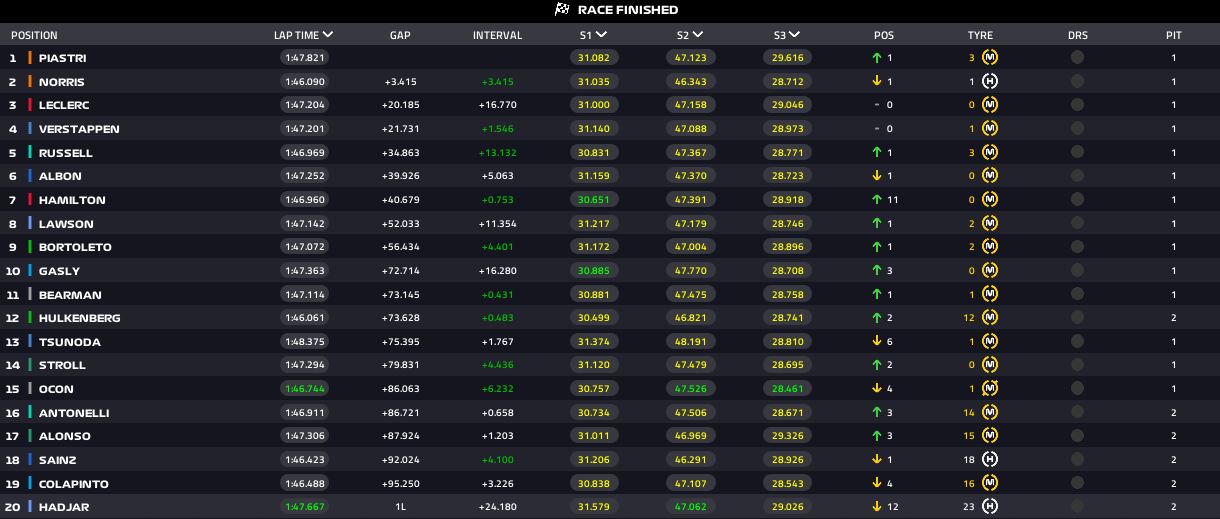Screen dimensions: 1220x519
Task: Open the Lap Time column dropdown
Action: click(328, 35)
